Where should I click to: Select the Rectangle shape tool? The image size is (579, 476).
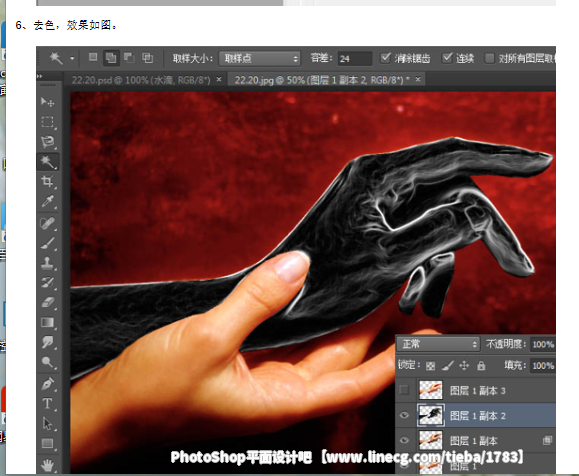48,443
